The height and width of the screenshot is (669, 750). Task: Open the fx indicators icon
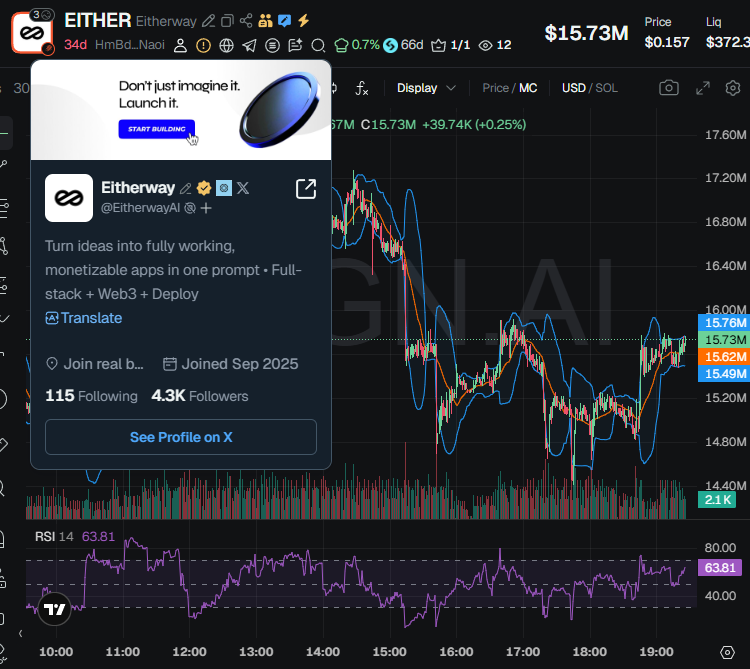tap(362, 88)
